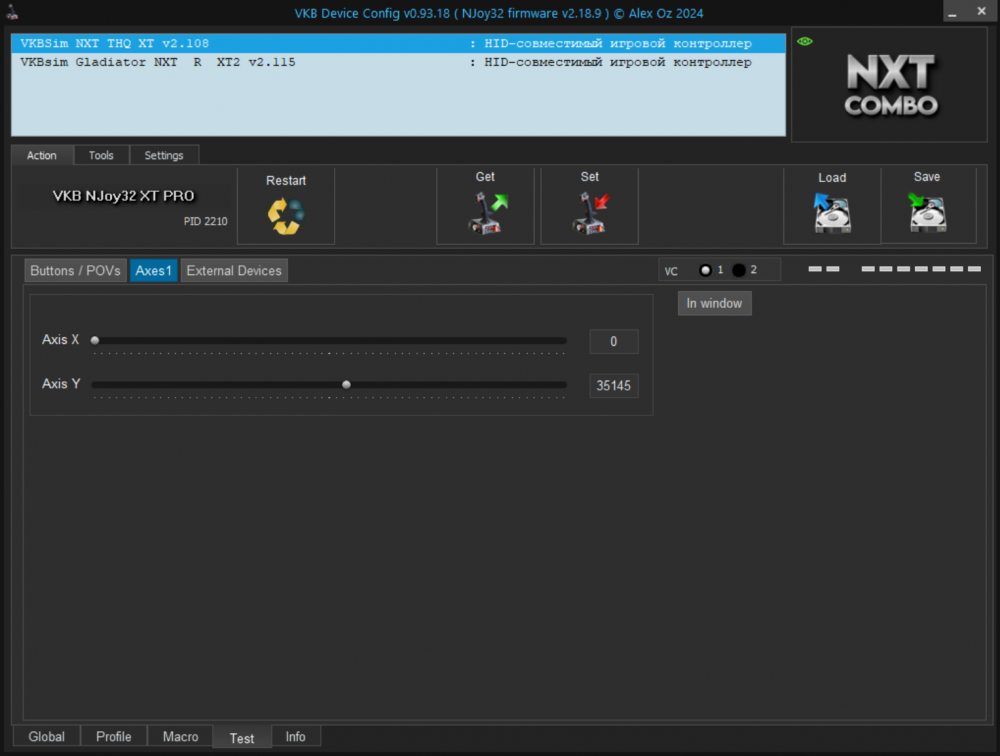Click the Get joystick icon with green arrow
Screen dimensions: 1000x756
pyautogui.click(x=487, y=214)
